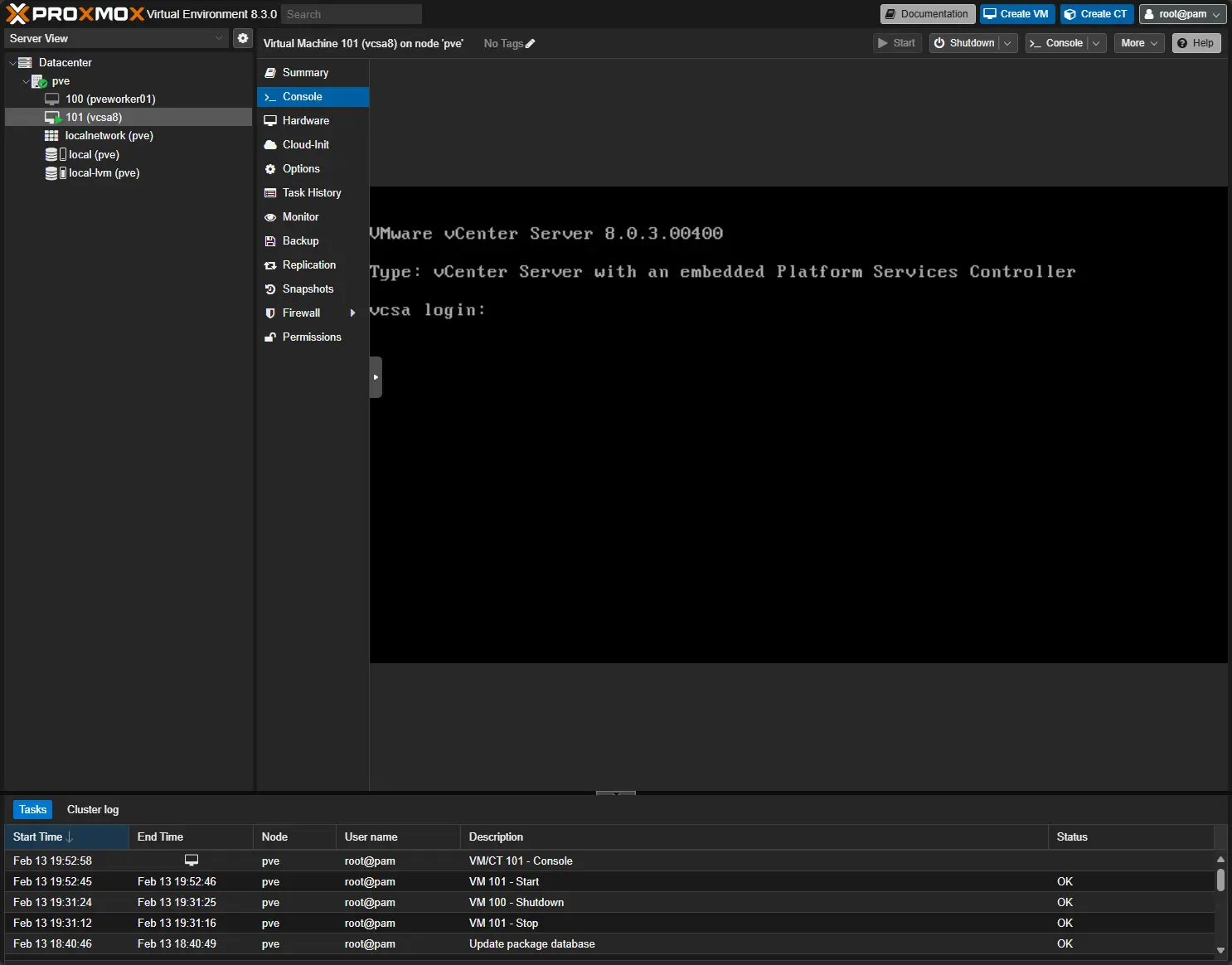Image resolution: width=1232 pixels, height=965 pixels.
Task: Click the 100 (pveworker01) monitor icon
Action: pyautogui.click(x=51, y=99)
